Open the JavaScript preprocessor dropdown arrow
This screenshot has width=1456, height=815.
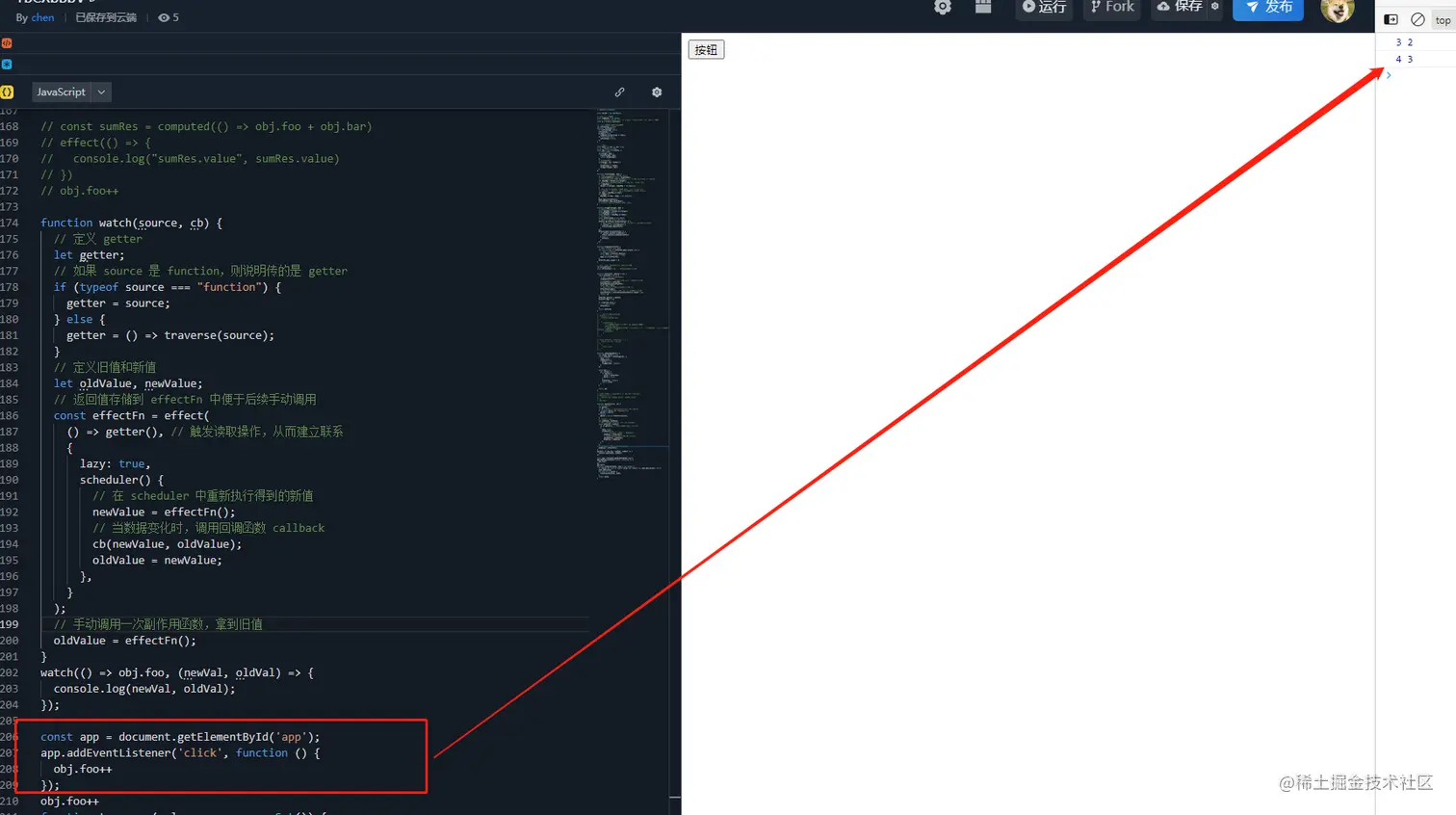click(x=101, y=92)
